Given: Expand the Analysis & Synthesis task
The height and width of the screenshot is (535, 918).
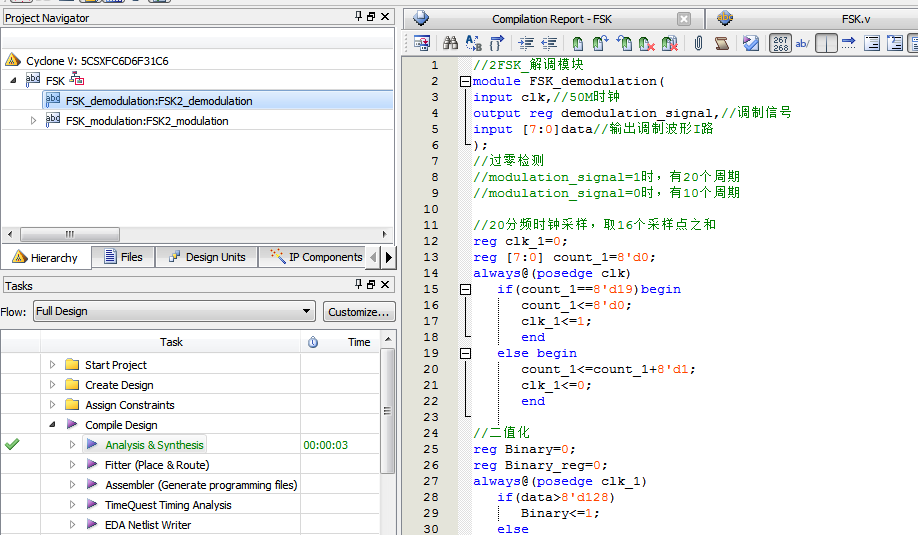Looking at the screenshot, I should point(73,445).
